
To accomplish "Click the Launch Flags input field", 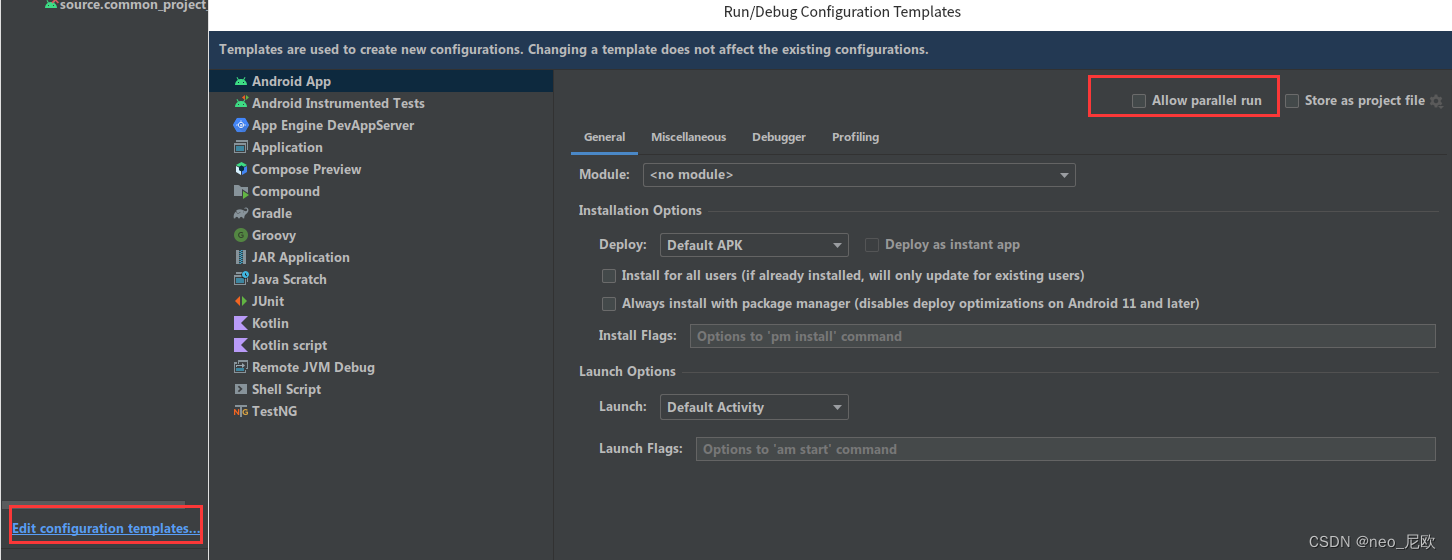I will point(1065,449).
